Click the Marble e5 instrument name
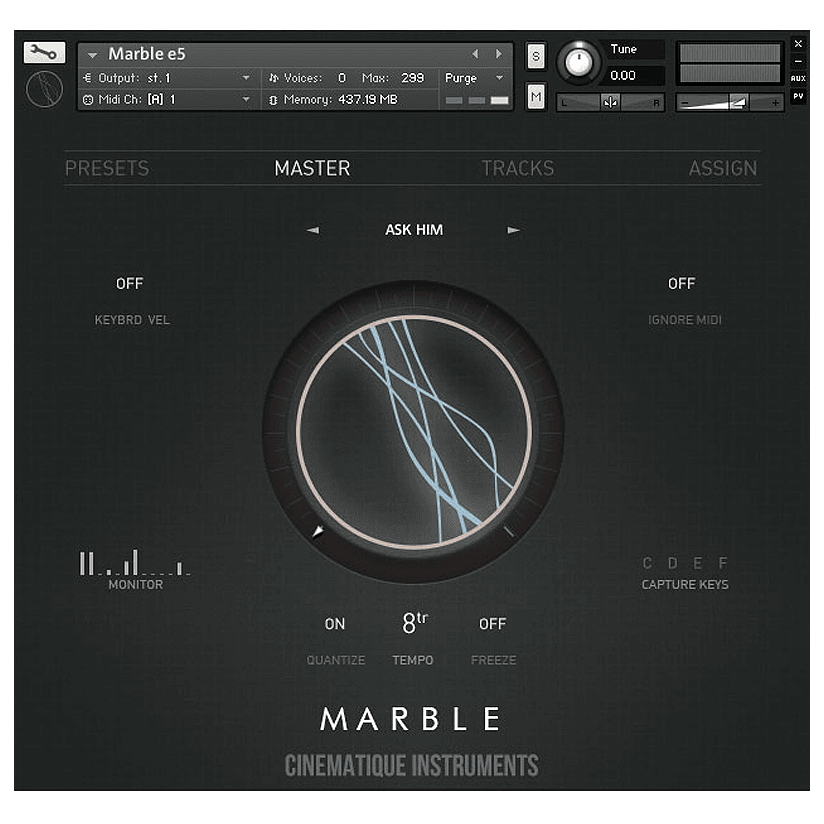824x824 pixels. (x=147, y=54)
